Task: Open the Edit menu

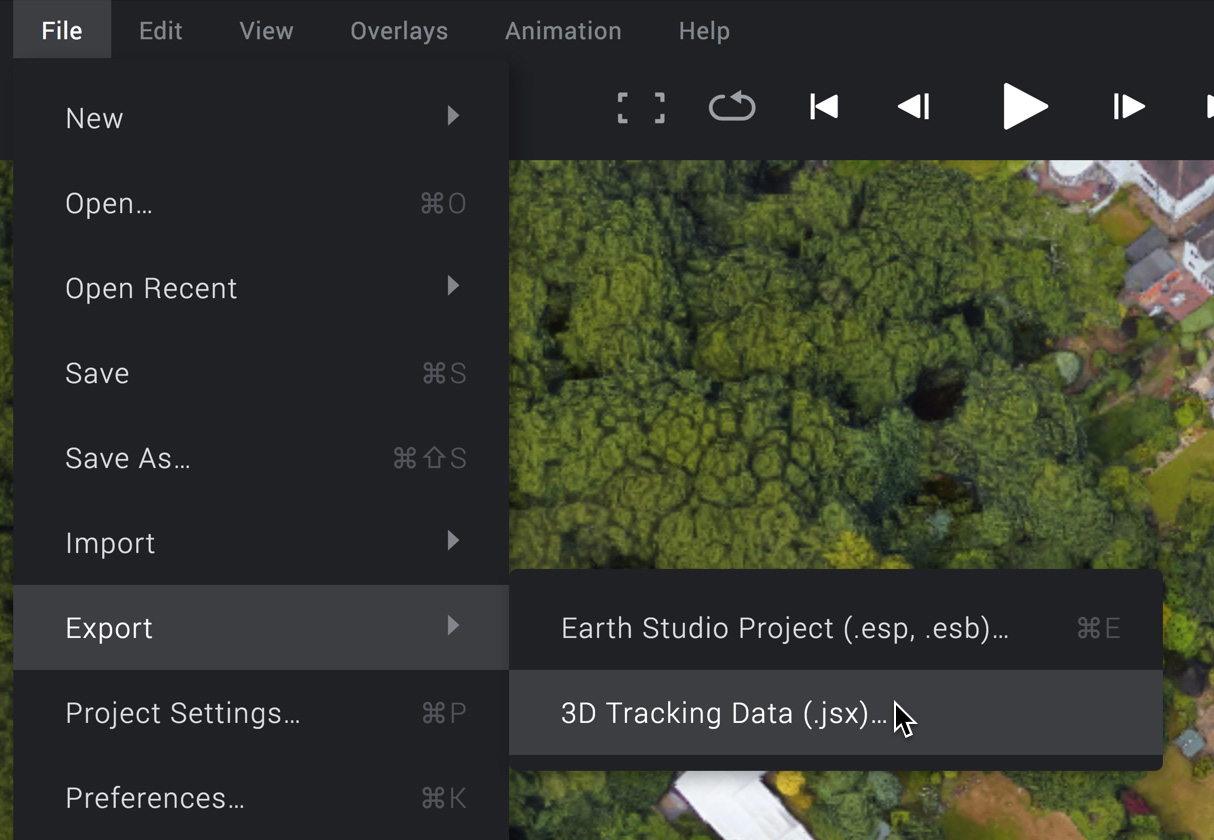Action: click(161, 31)
